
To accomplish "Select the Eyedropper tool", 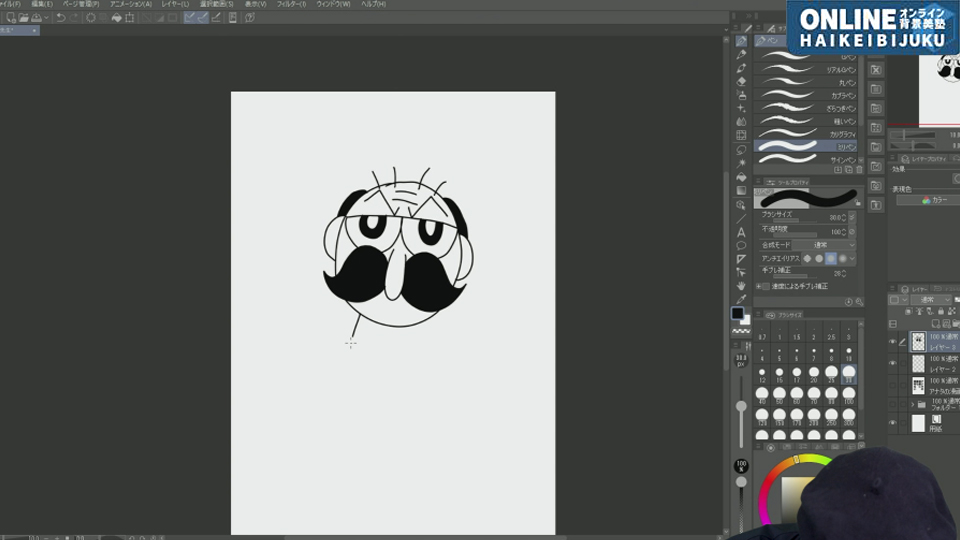I will (x=741, y=299).
